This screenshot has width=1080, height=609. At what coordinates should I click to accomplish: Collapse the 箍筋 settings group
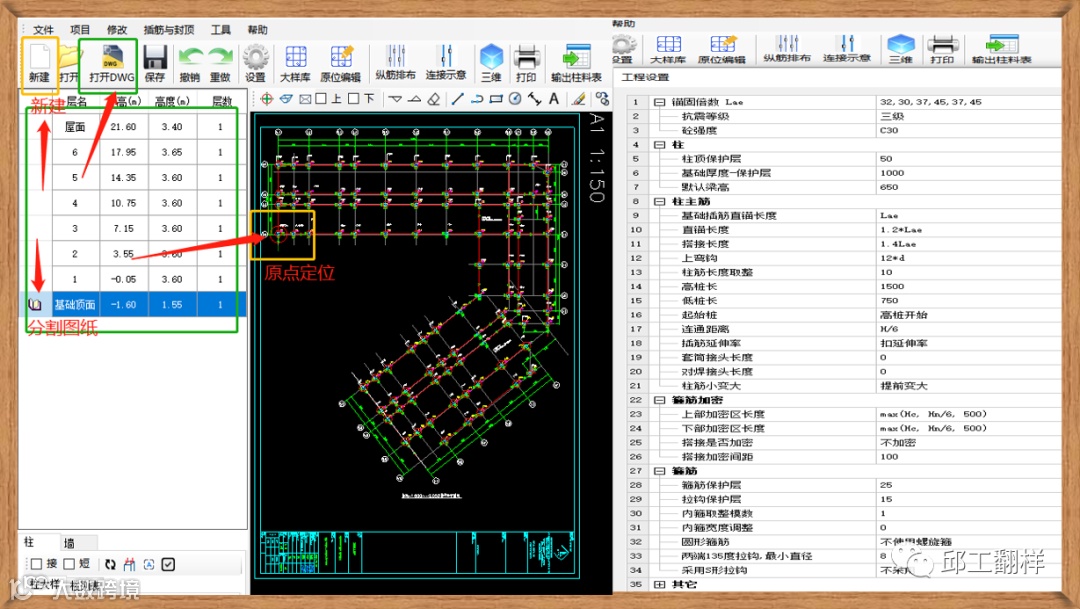click(x=659, y=471)
